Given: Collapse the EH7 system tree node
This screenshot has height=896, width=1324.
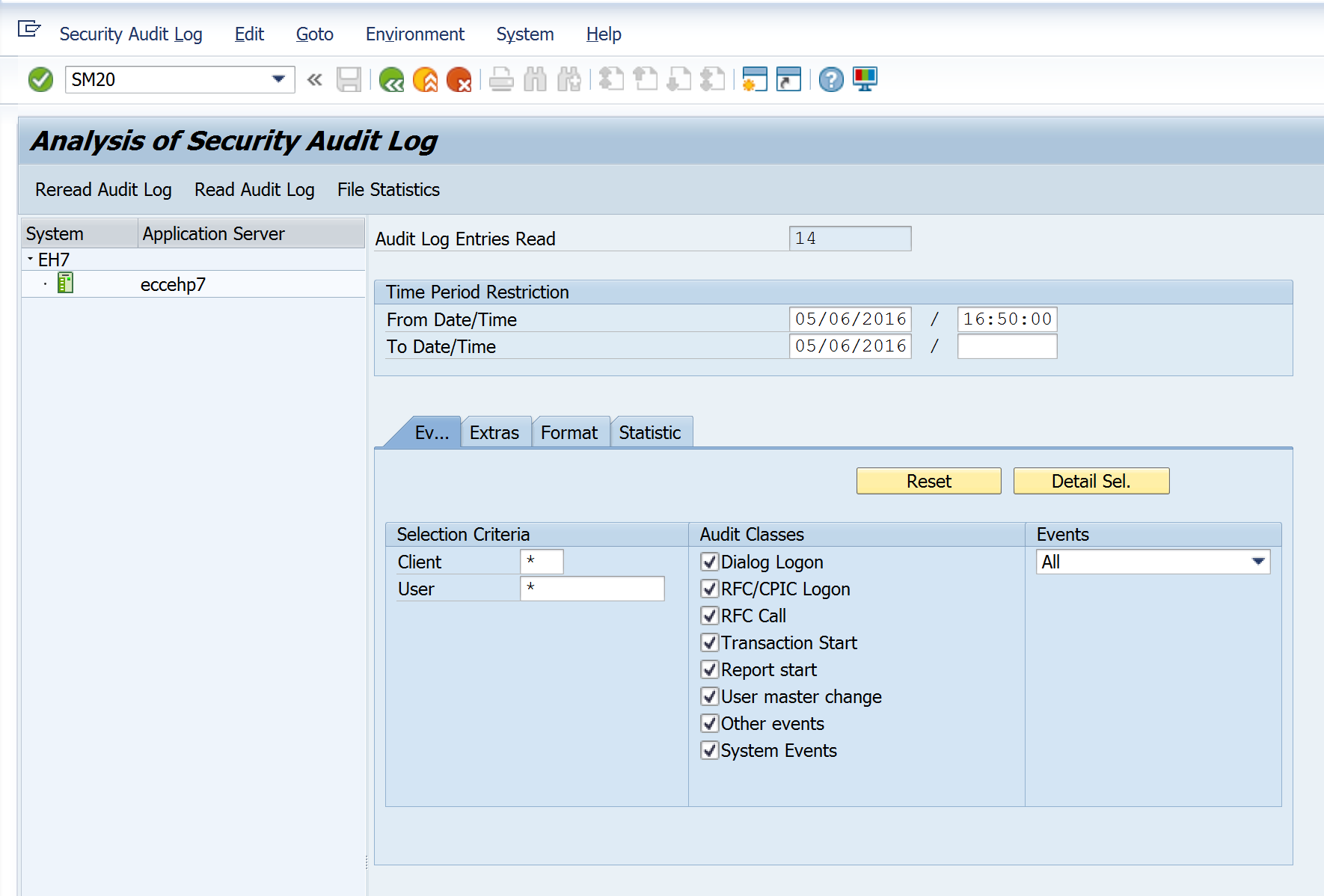Looking at the screenshot, I should [x=30, y=259].
